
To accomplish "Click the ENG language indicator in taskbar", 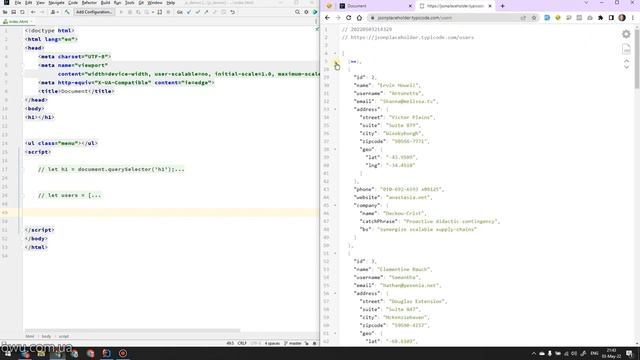I will coord(594,353).
